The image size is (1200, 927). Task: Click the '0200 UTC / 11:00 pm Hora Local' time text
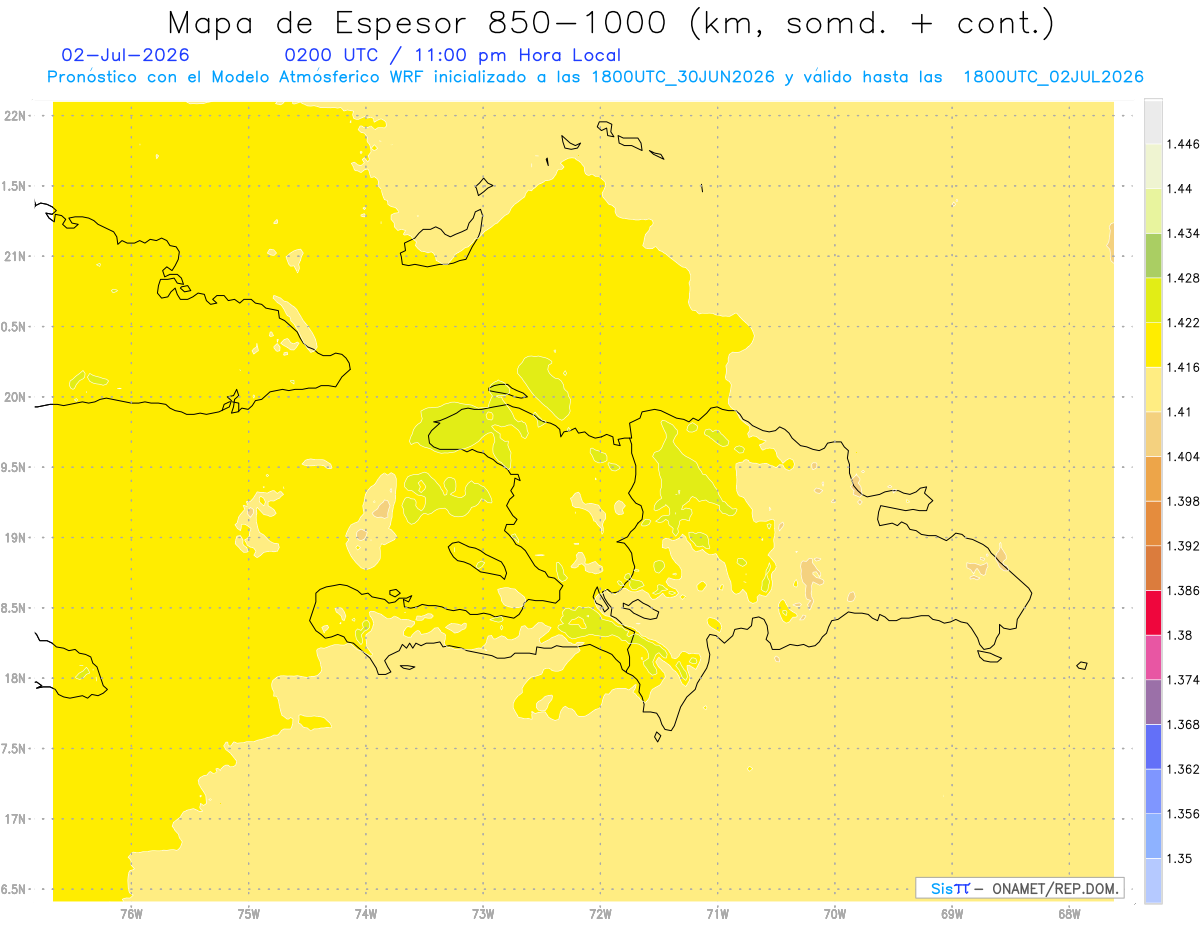(x=452, y=55)
